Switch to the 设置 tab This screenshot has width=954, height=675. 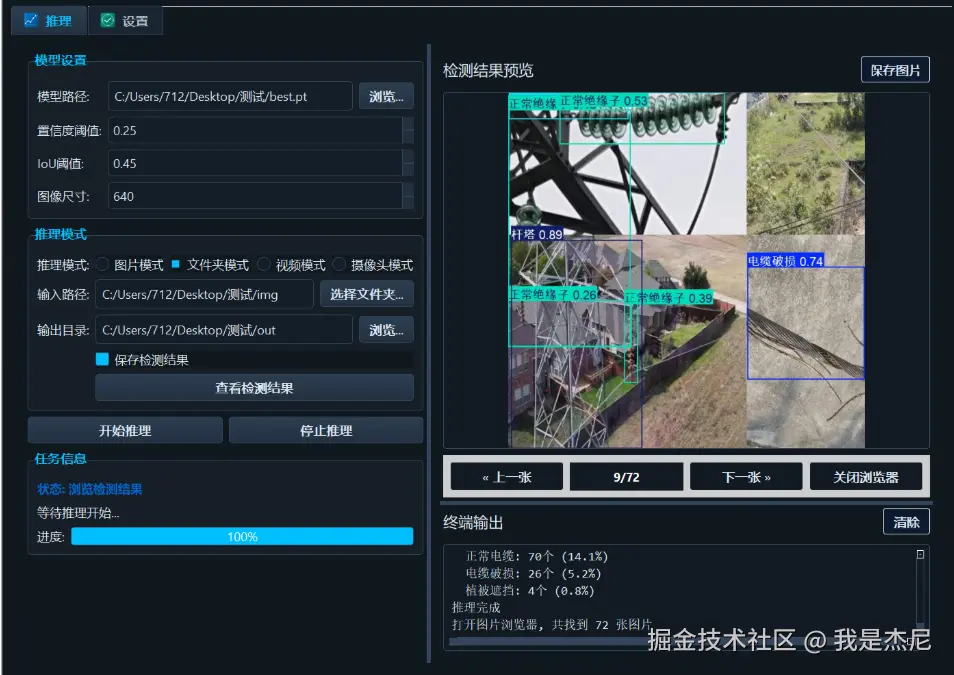click(x=126, y=19)
